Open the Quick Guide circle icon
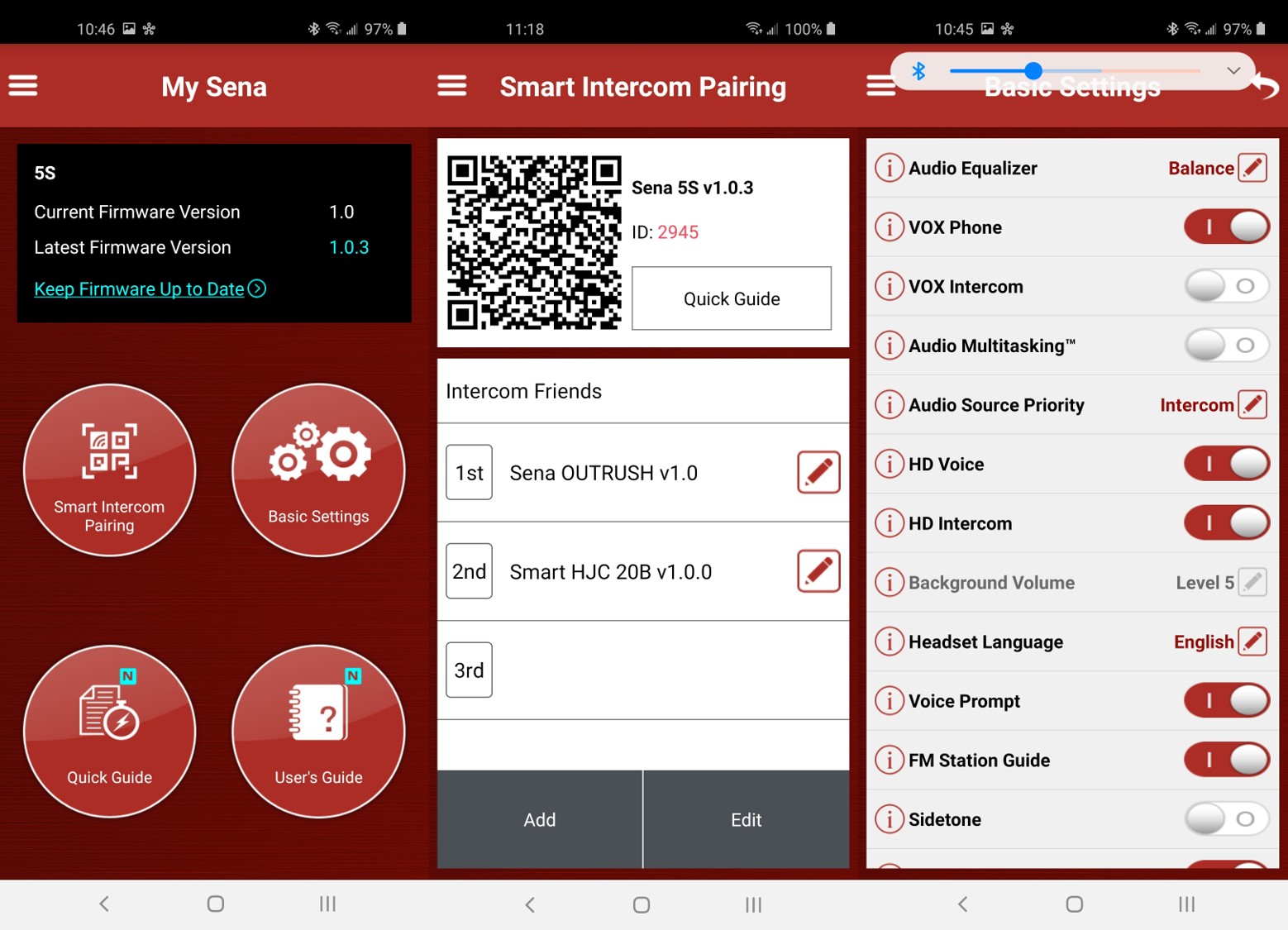This screenshot has width=1288, height=930. pyautogui.click(x=109, y=731)
